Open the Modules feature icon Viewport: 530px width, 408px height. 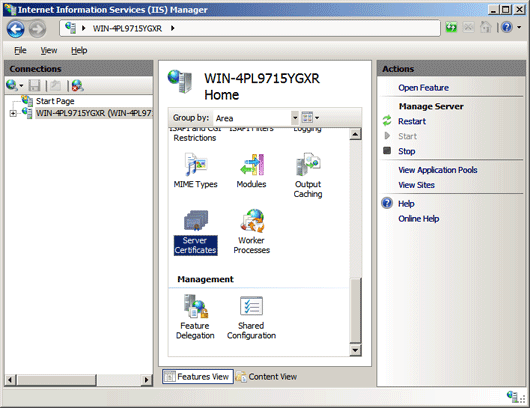pos(251,170)
